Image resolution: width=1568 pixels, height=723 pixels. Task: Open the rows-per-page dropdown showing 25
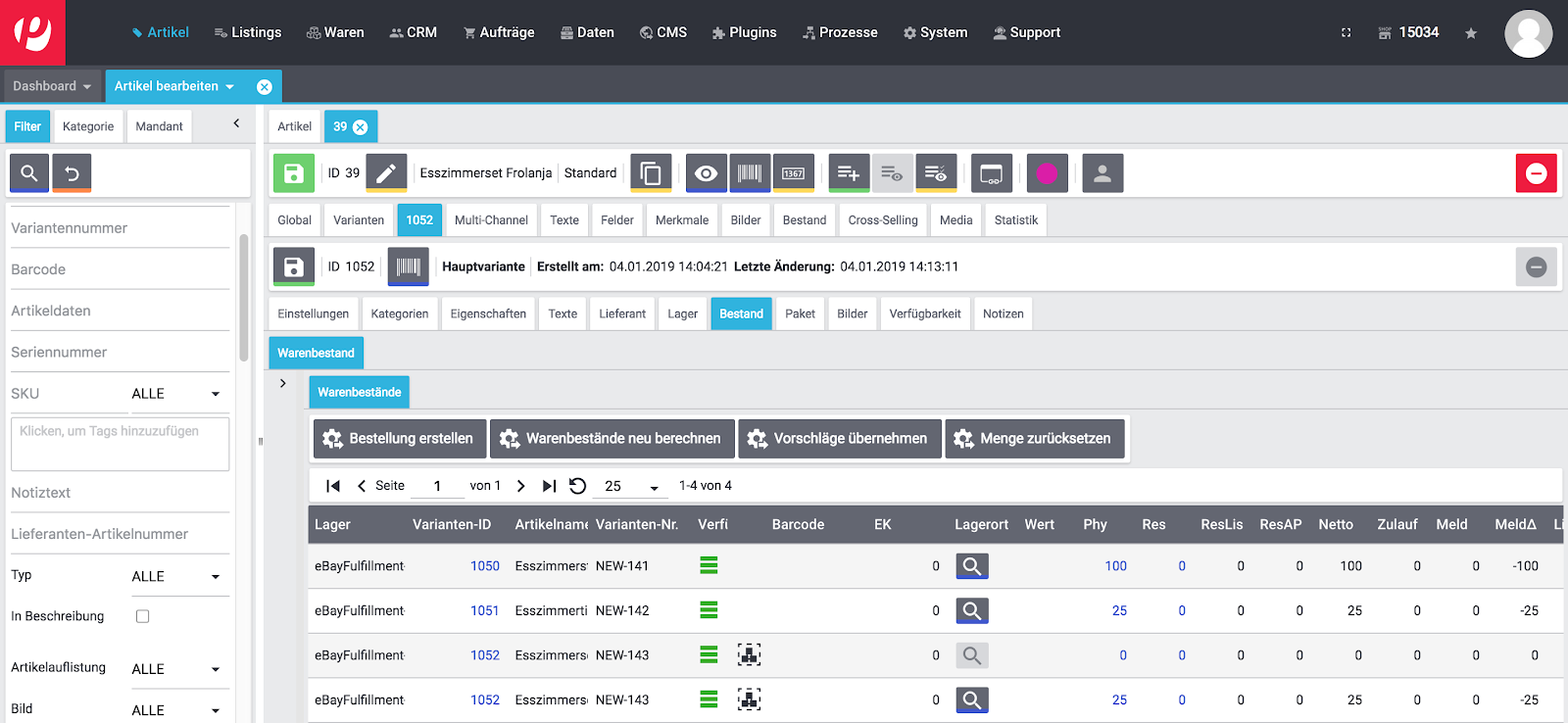(632, 486)
